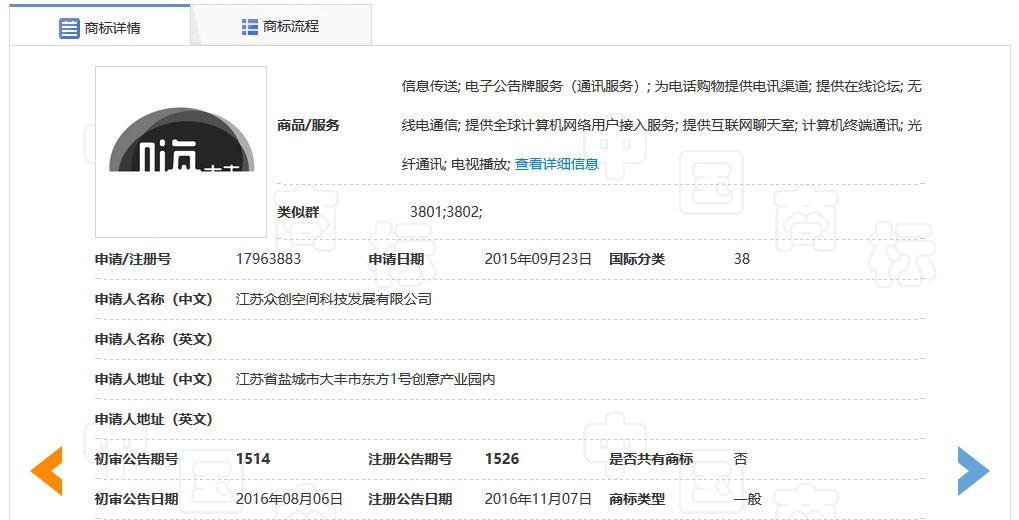Click the 是否共有商标 label
This screenshot has width=1019, height=520.
651,459
